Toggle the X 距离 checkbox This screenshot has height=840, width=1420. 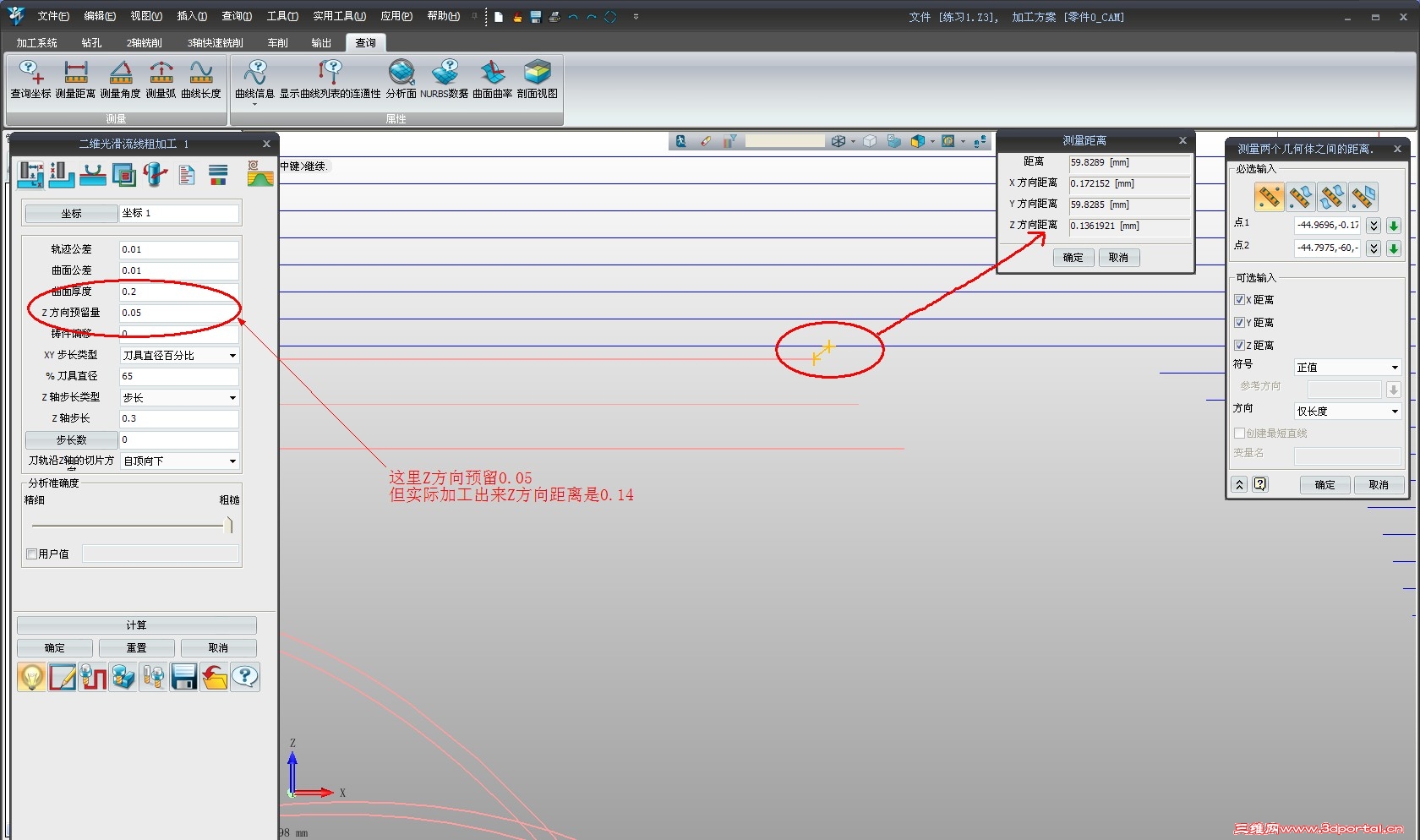1239,300
